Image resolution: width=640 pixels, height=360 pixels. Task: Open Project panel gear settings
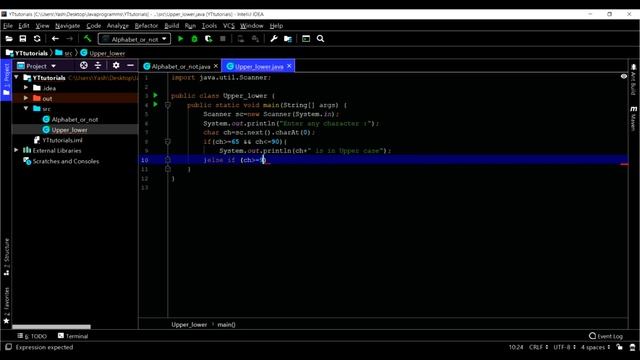coord(116,65)
